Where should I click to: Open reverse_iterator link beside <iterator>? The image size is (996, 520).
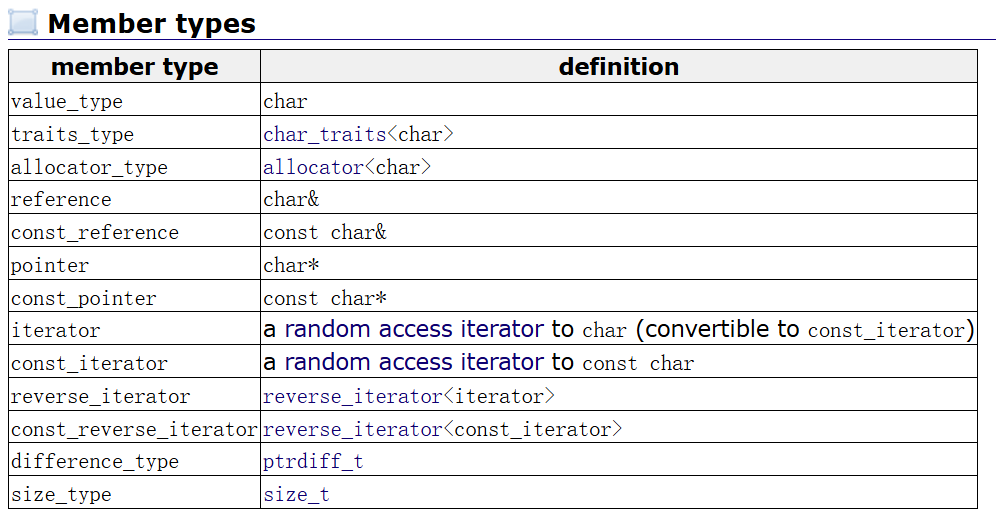(x=352, y=396)
